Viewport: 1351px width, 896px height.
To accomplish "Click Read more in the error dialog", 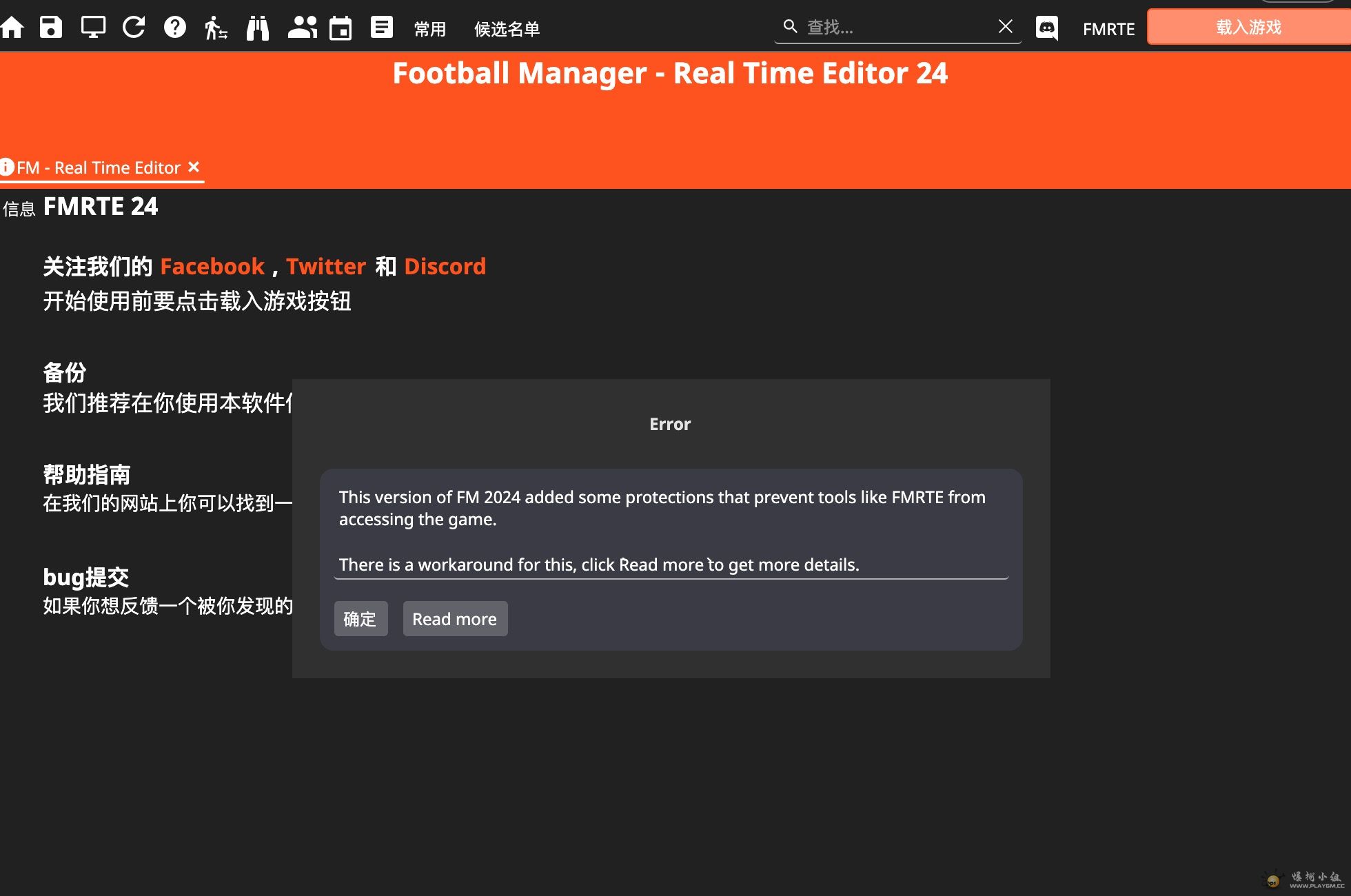I will pos(455,618).
